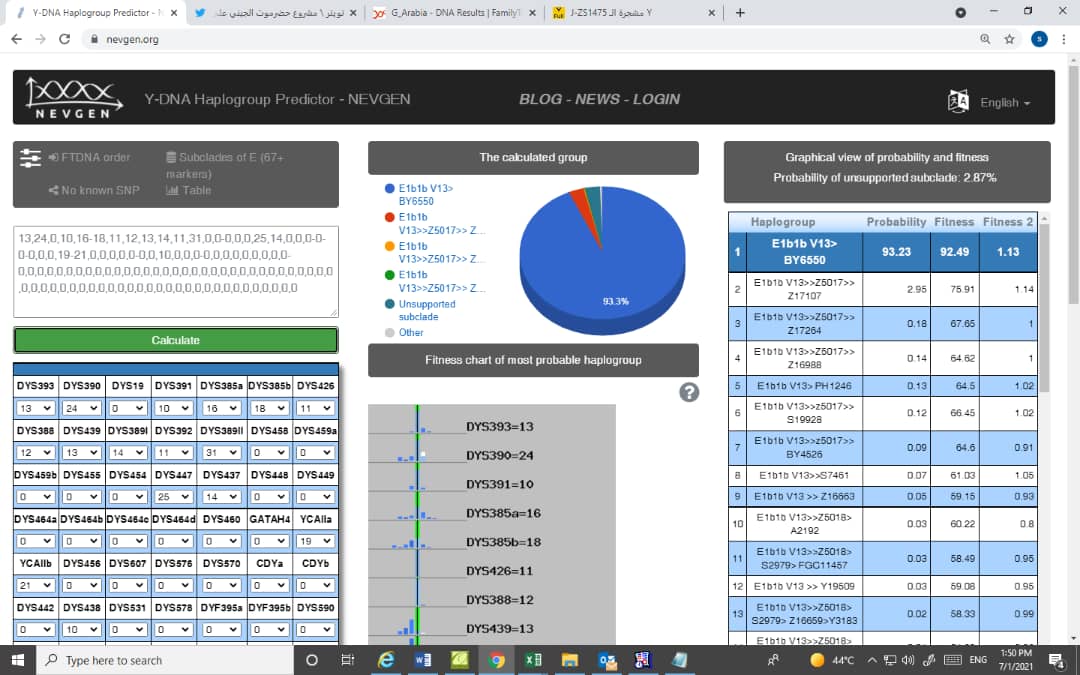
Task: Click the Probability column header
Action: (x=896, y=222)
